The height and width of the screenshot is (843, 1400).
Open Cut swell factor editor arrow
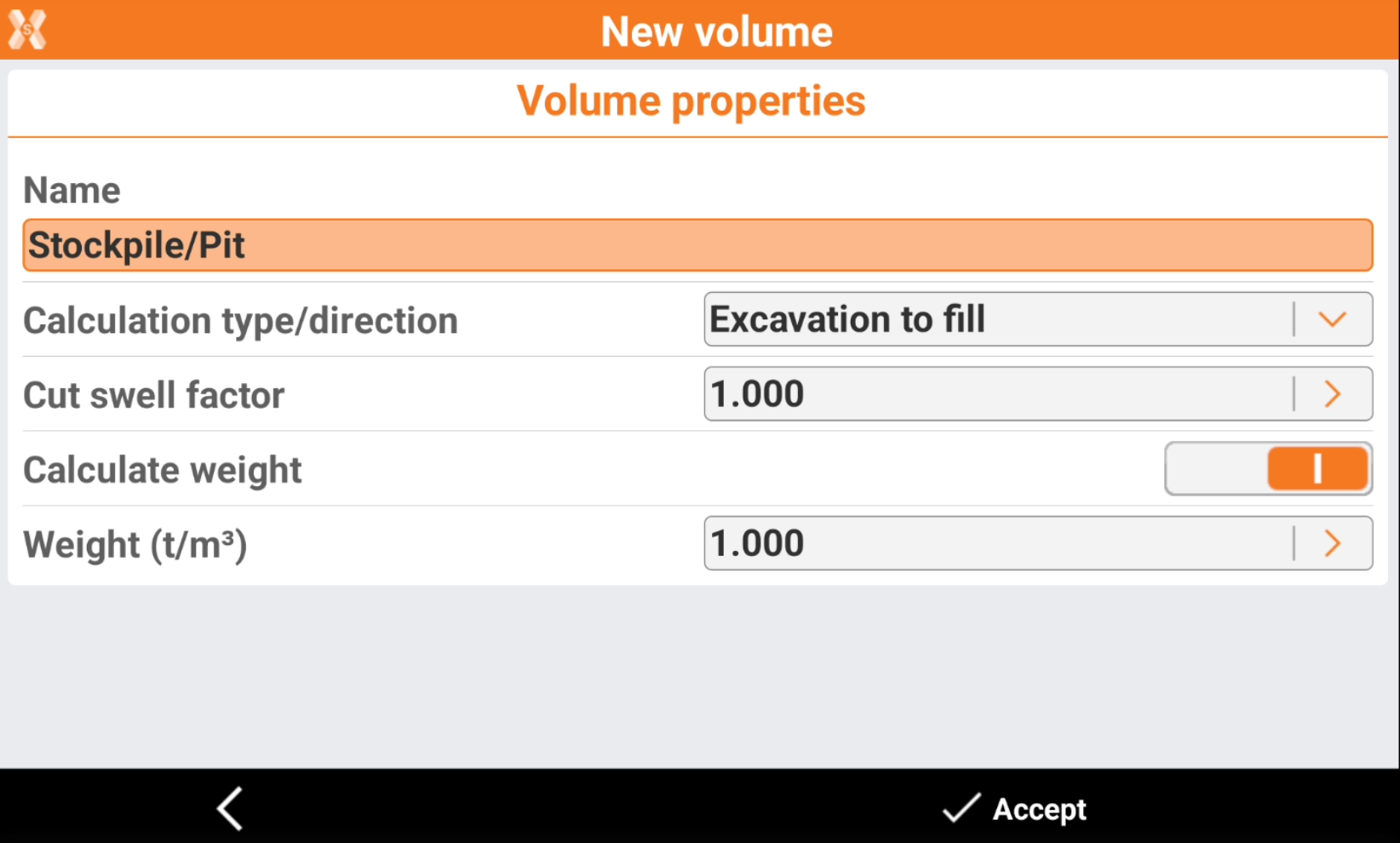click(1333, 394)
